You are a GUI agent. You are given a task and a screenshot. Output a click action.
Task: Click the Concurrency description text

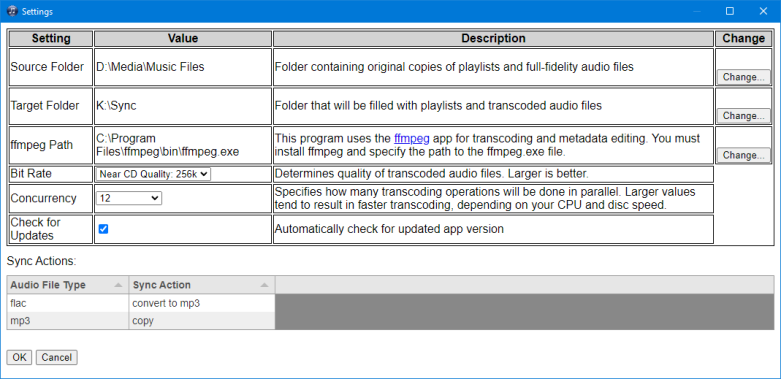tap(485, 198)
